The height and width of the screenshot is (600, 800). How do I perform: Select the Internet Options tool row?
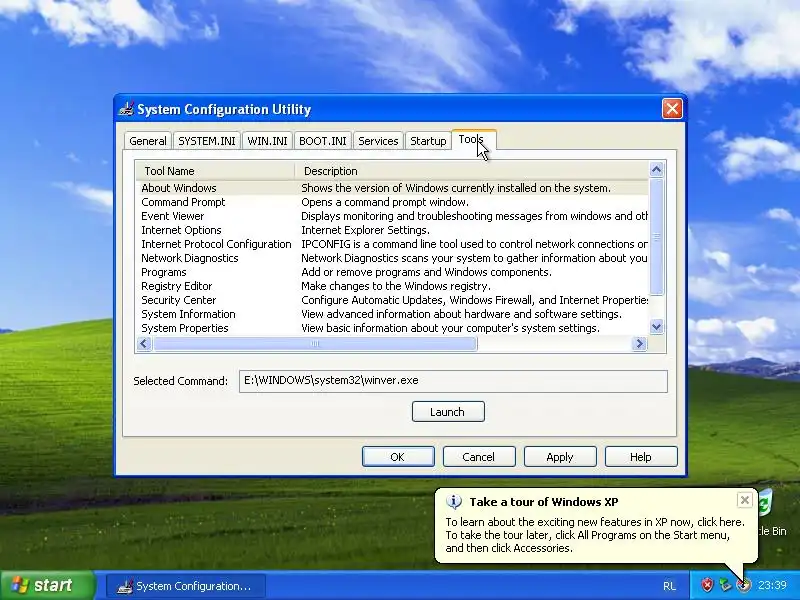392,230
